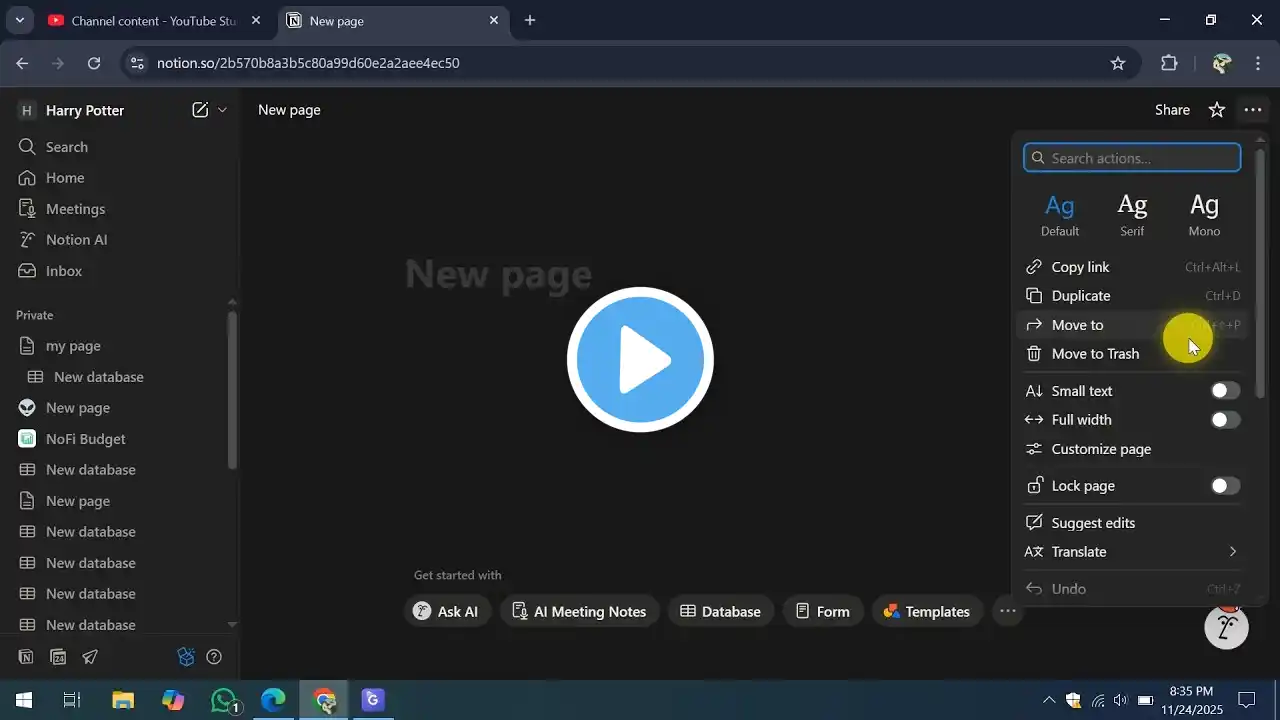Viewport: 1280px width, 720px height.
Task: Toggle the Full width switch
Action: tap(1225, 420)
